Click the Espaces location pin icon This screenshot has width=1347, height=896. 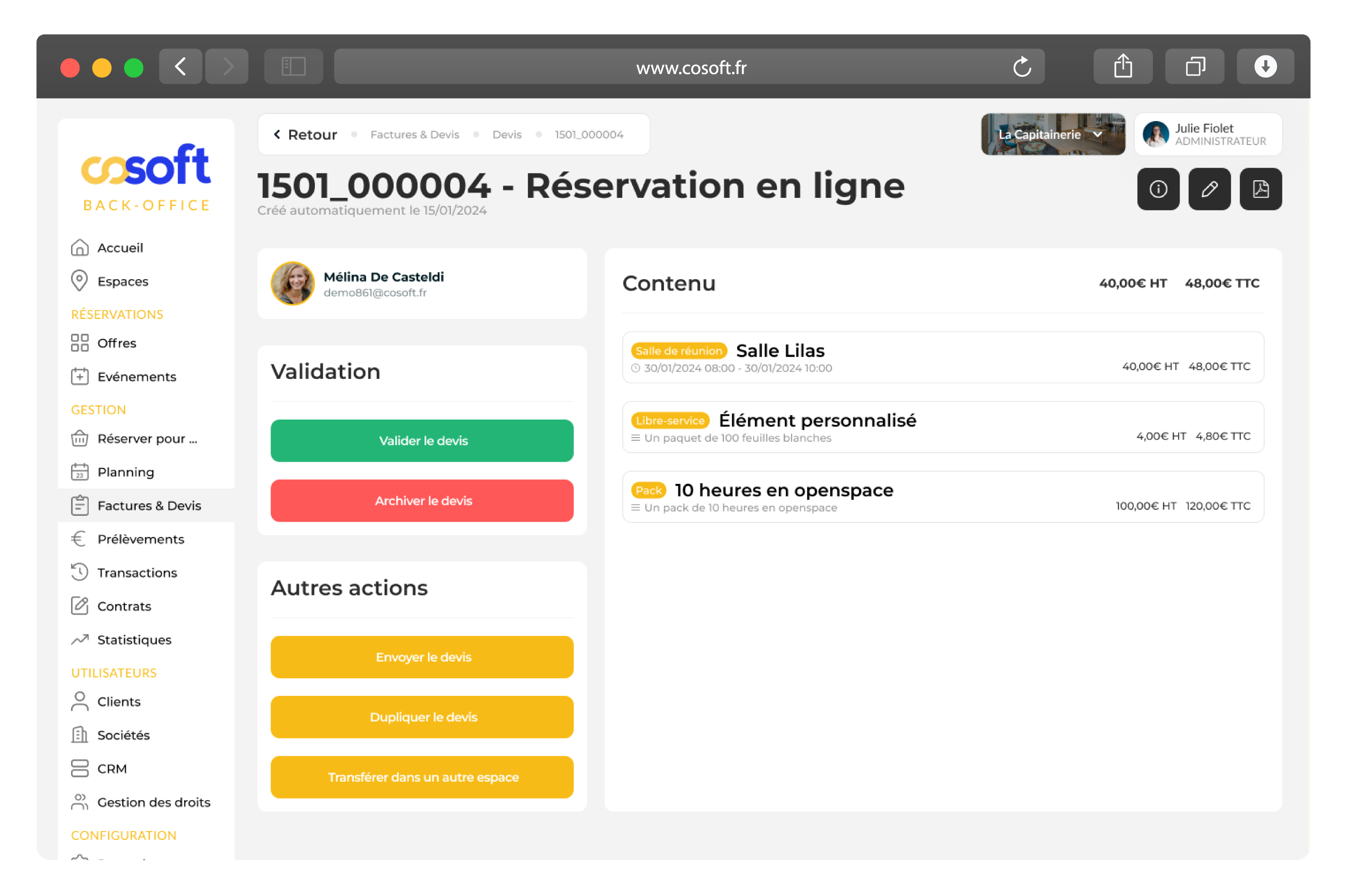(x=79, y=281)
